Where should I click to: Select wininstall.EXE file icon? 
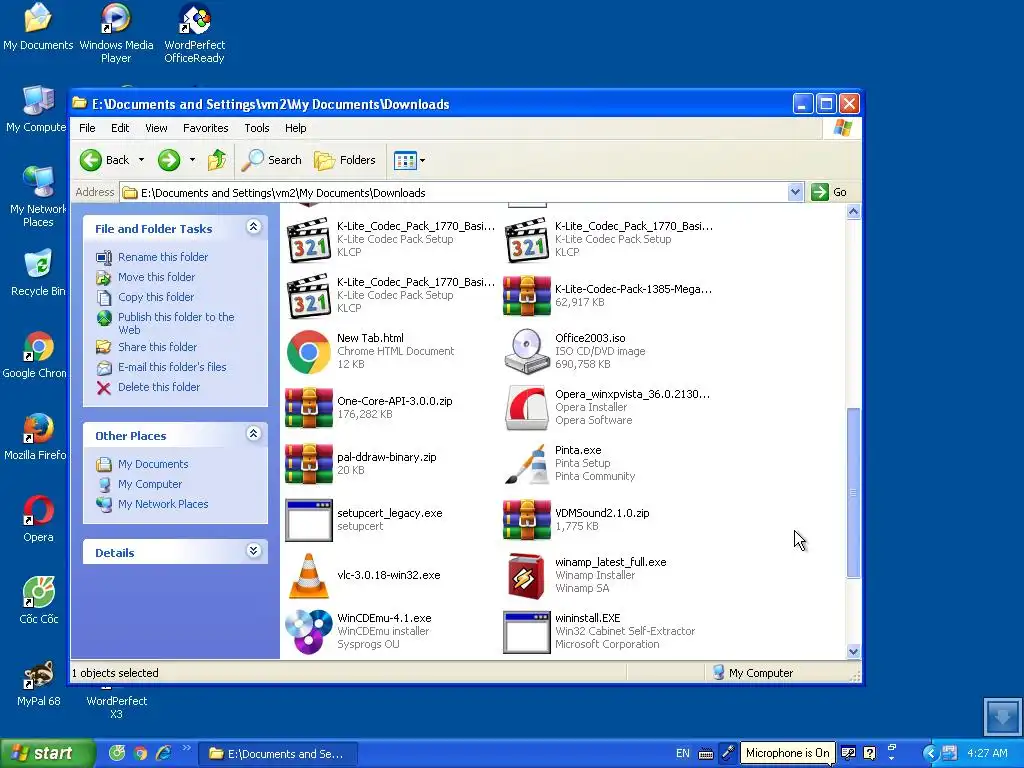(526, 632)
